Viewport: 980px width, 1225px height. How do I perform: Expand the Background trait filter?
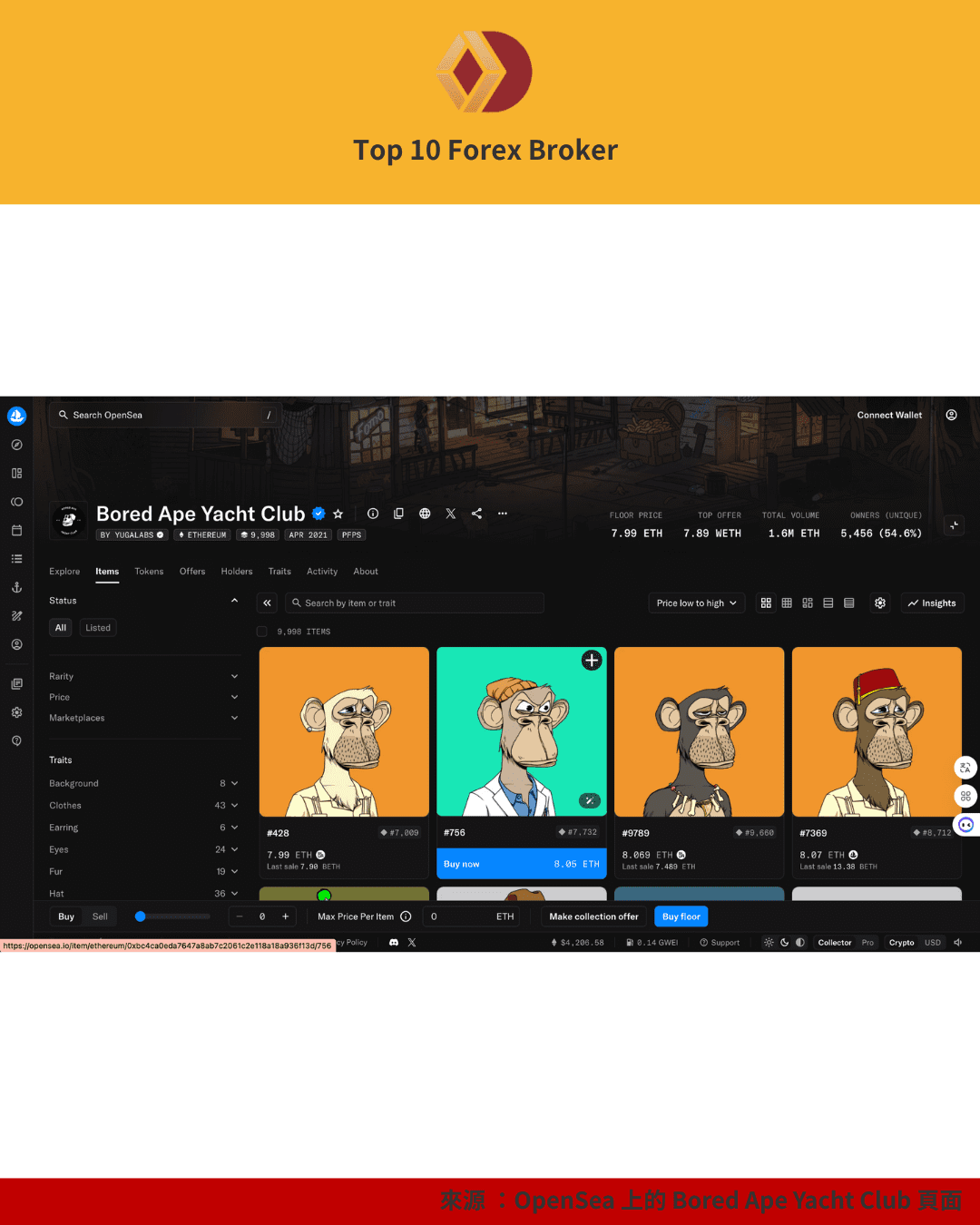(x=143, y=783)
